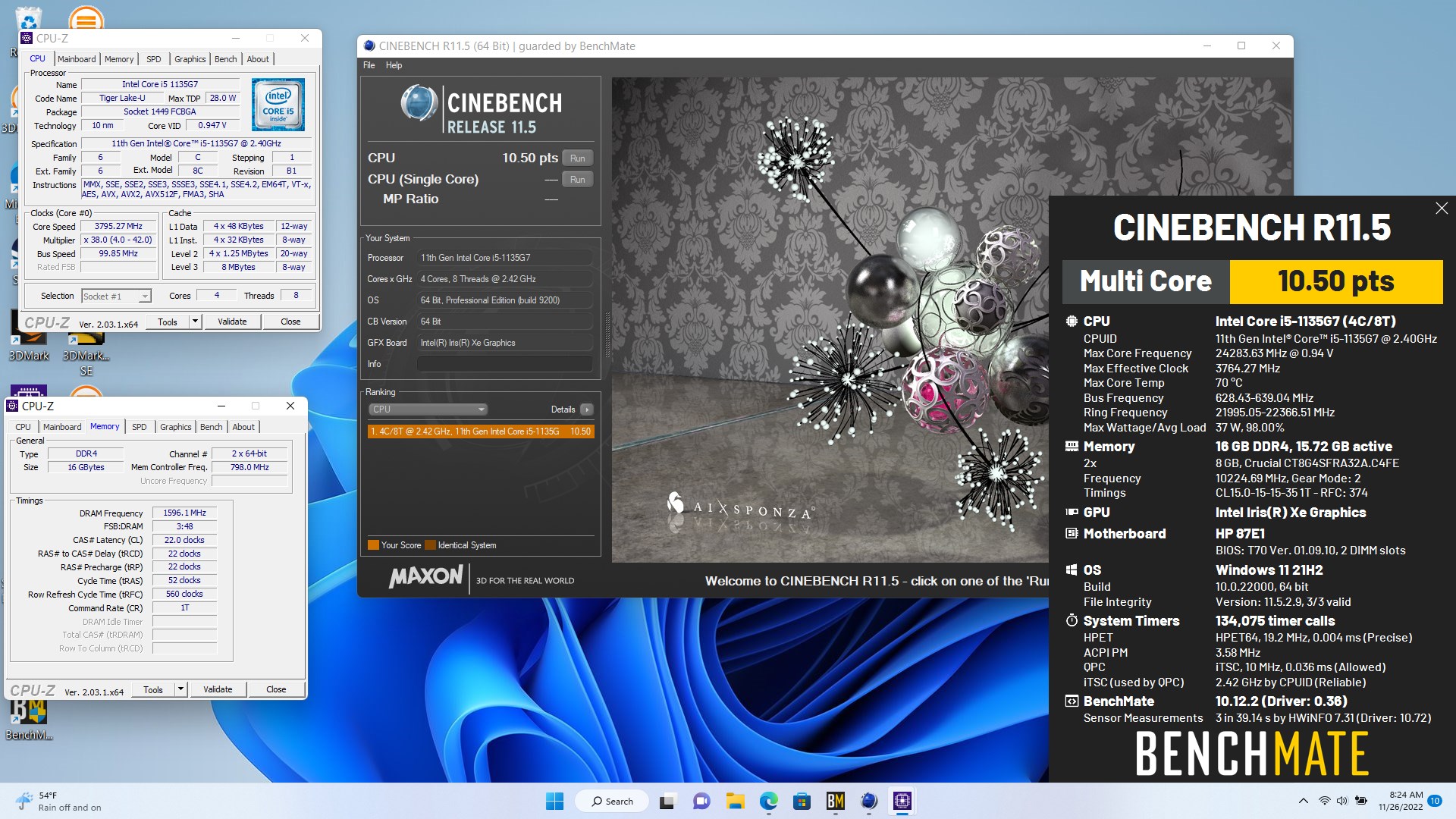The image size is (1456, 819).
Task: Click the Core Speed value 3795.27 MHz
Action: 118,226
